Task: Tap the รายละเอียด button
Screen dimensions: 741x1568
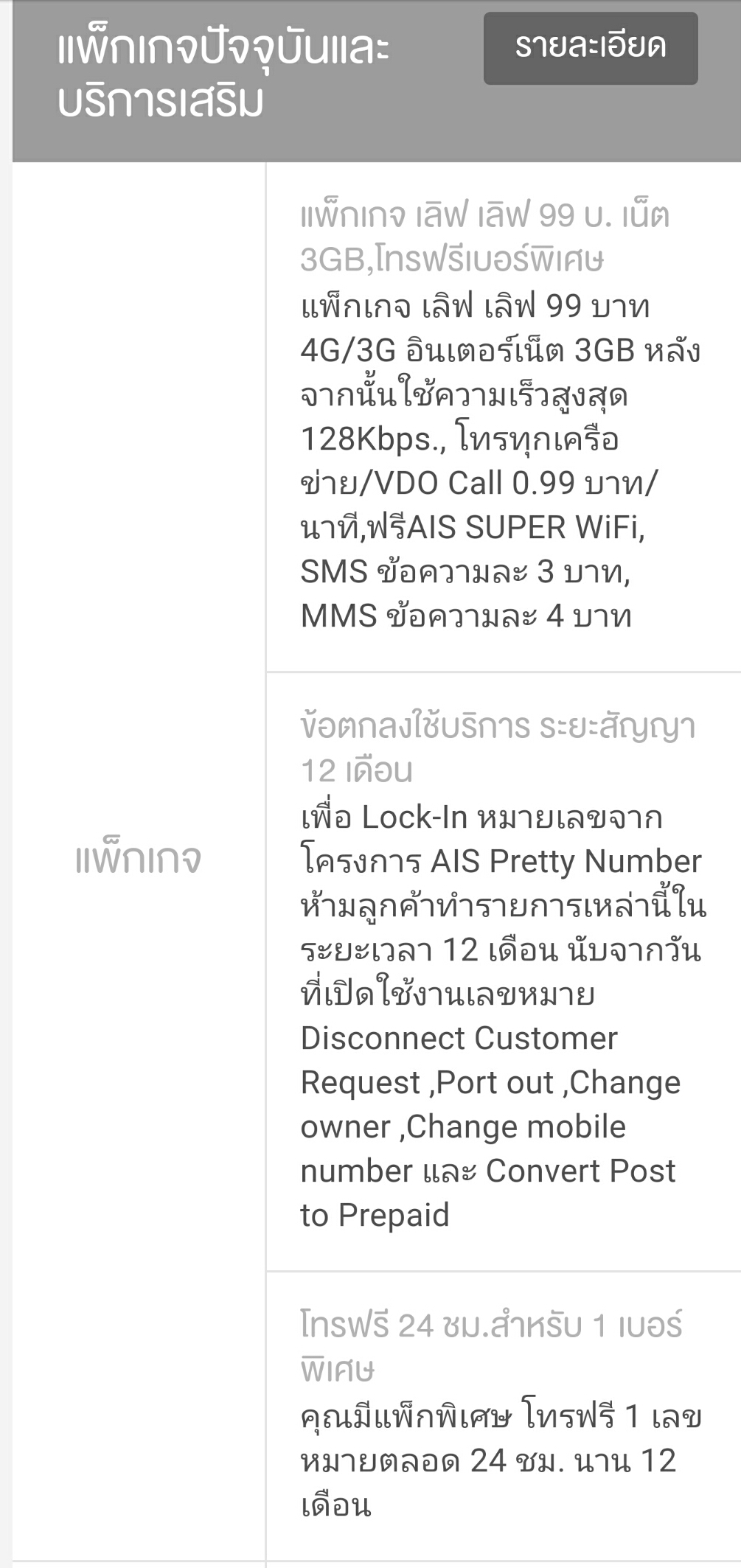Action: [591, 48]
